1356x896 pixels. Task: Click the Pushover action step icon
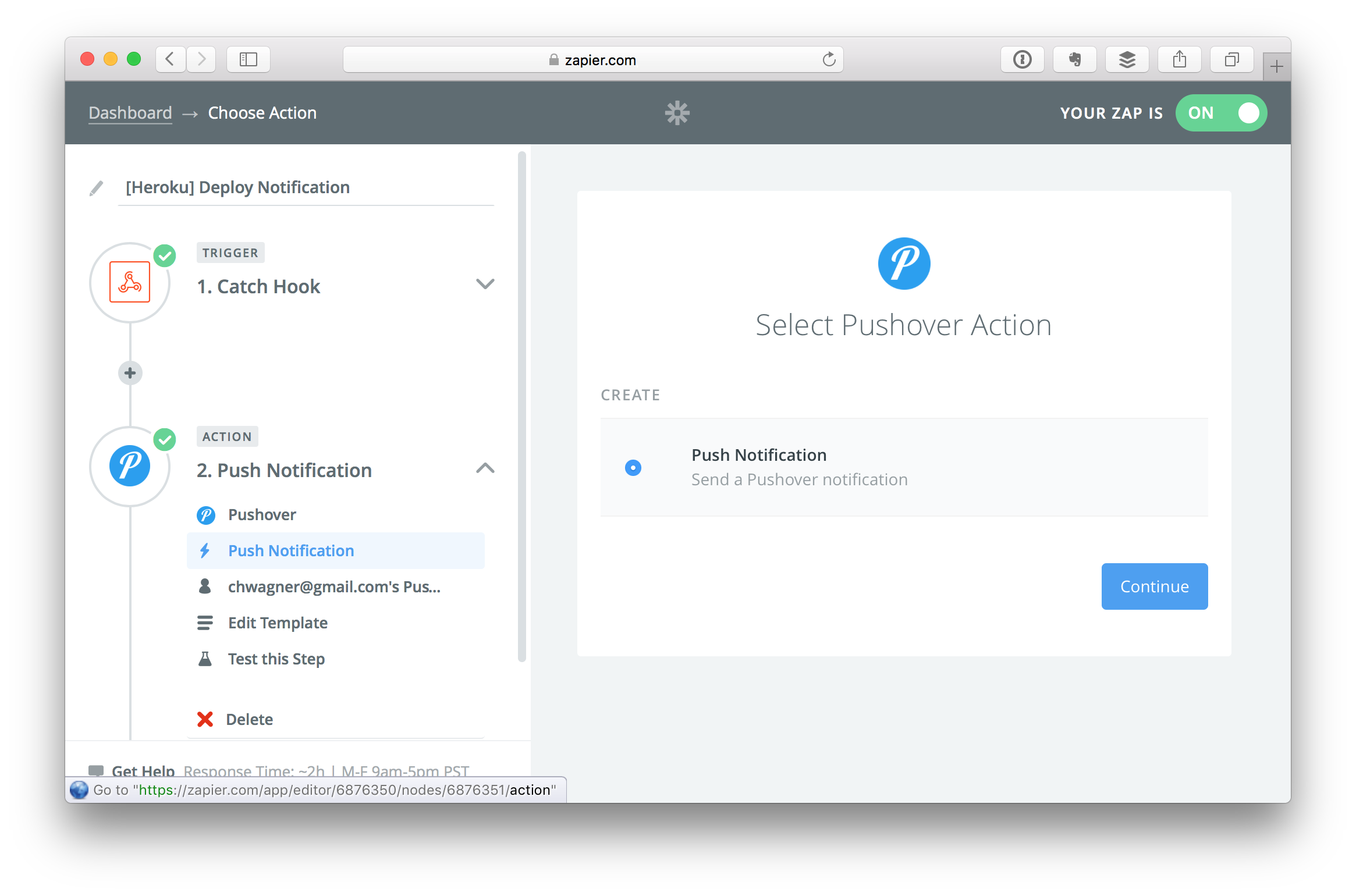[x=130, y=466]
